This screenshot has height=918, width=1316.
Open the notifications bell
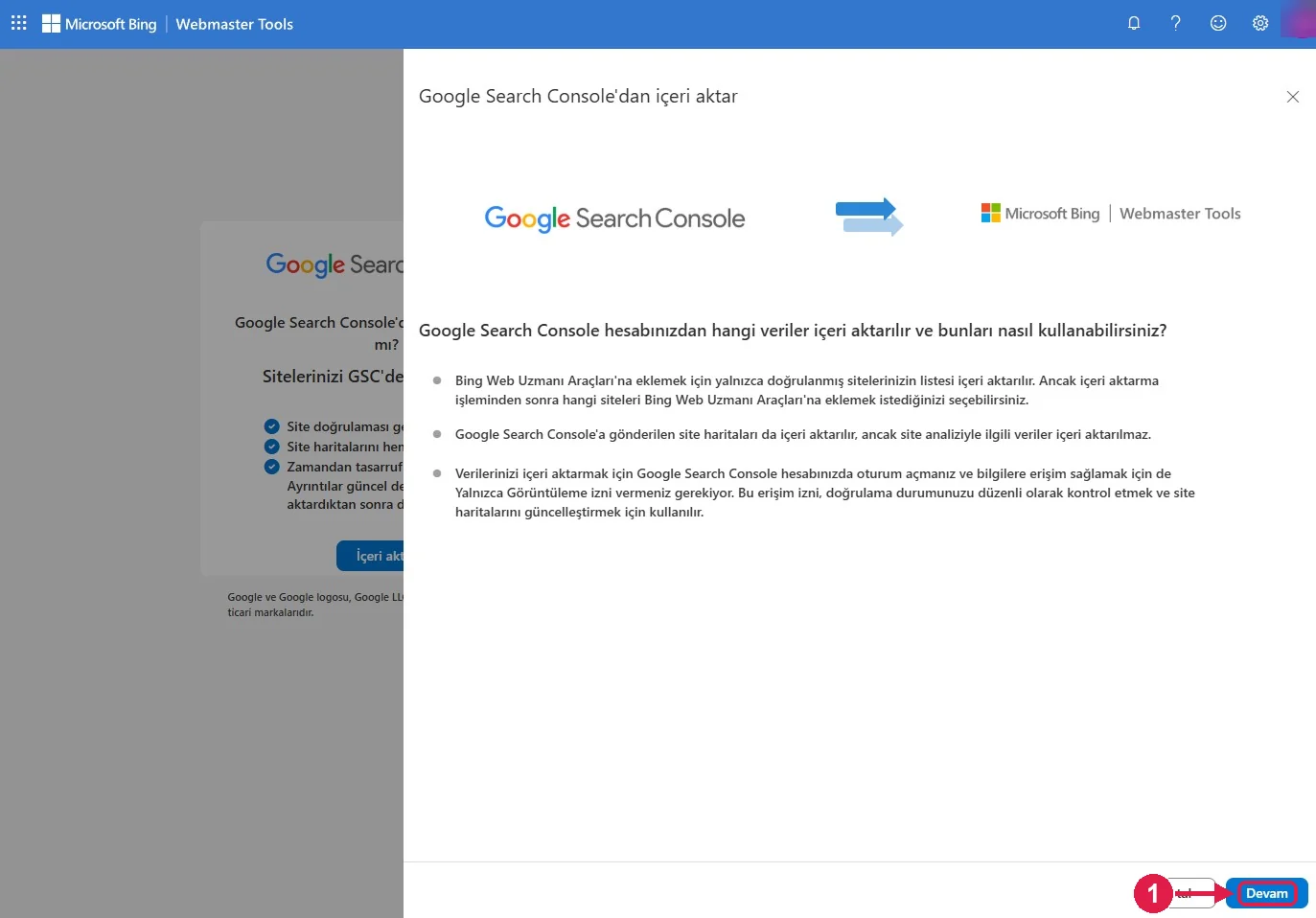(1134, 23)
